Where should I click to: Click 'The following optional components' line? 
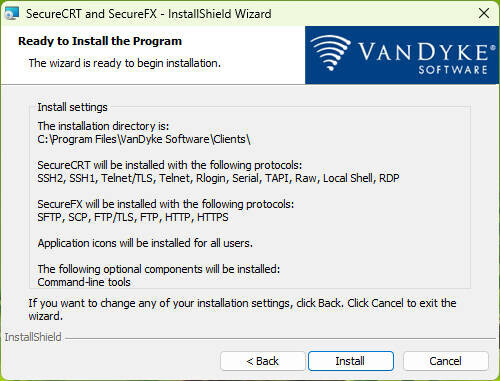[159, 269]
